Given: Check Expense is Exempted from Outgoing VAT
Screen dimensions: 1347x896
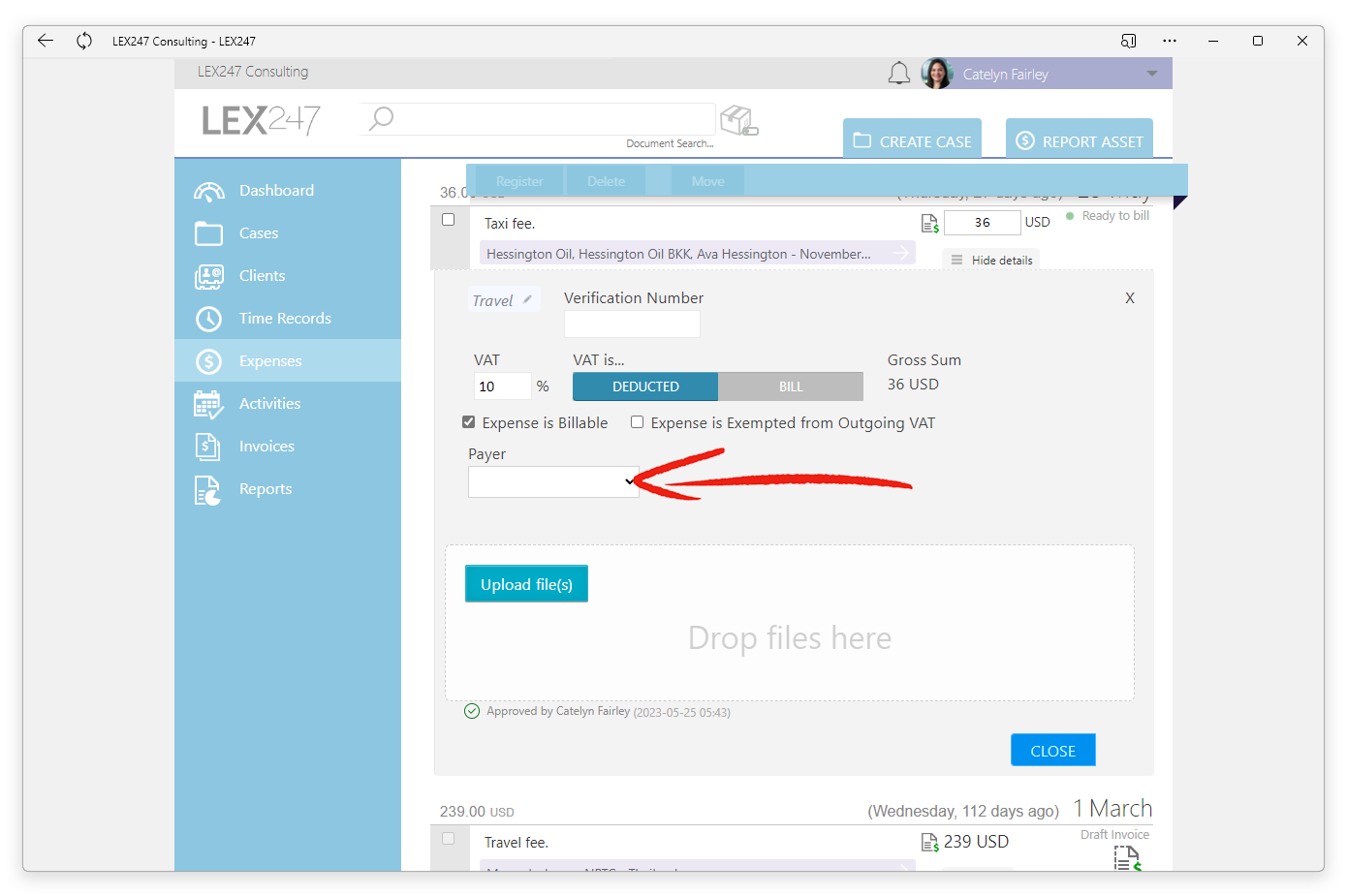Looking at the screenshot, I should pyautogui.click(x=638, y=422).
